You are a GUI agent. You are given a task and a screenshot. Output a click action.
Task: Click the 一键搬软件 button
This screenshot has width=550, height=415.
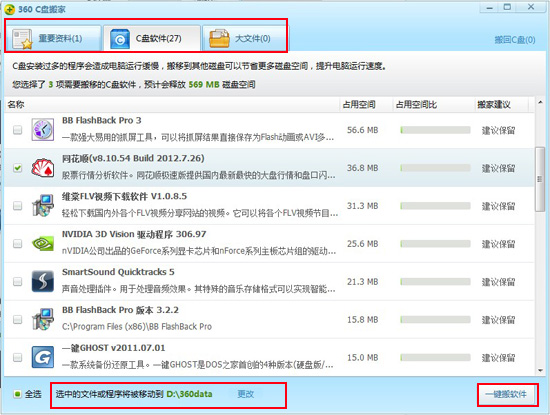point(507,394)
